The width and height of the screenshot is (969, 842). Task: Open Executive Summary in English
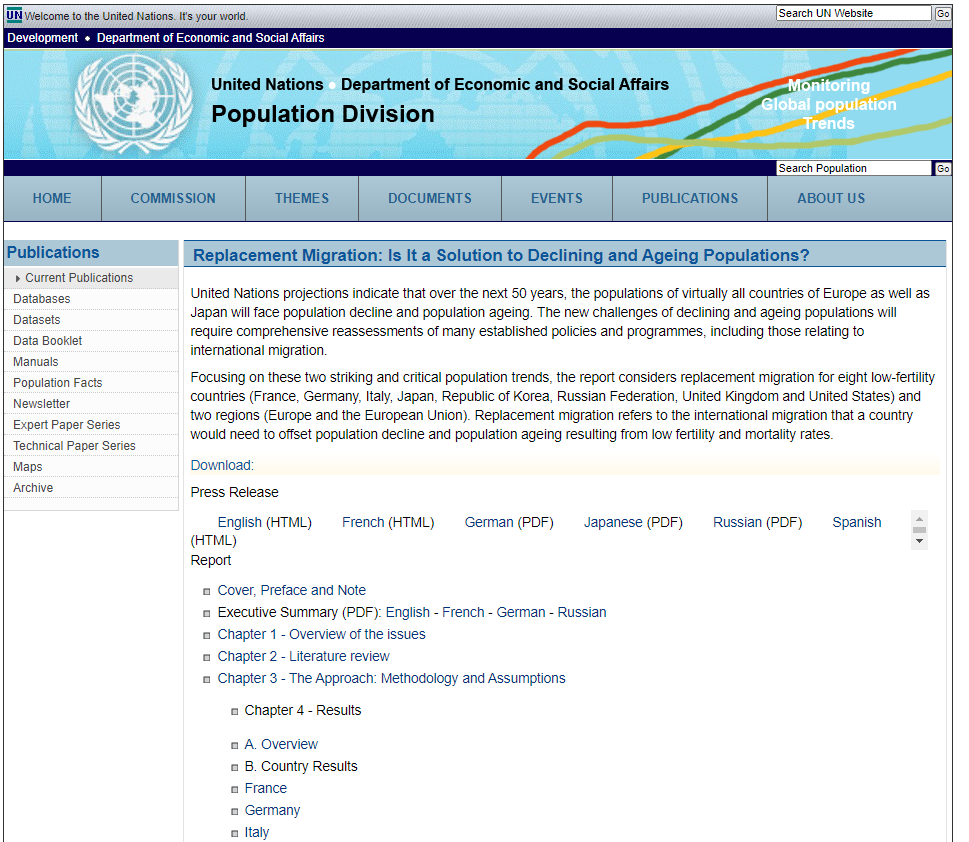click(x=408, y=613)
